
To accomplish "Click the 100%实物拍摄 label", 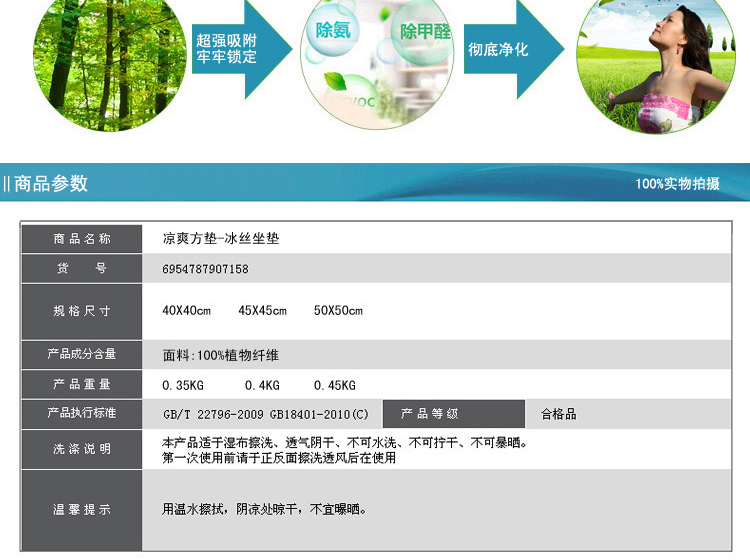I will click(677, 184).
